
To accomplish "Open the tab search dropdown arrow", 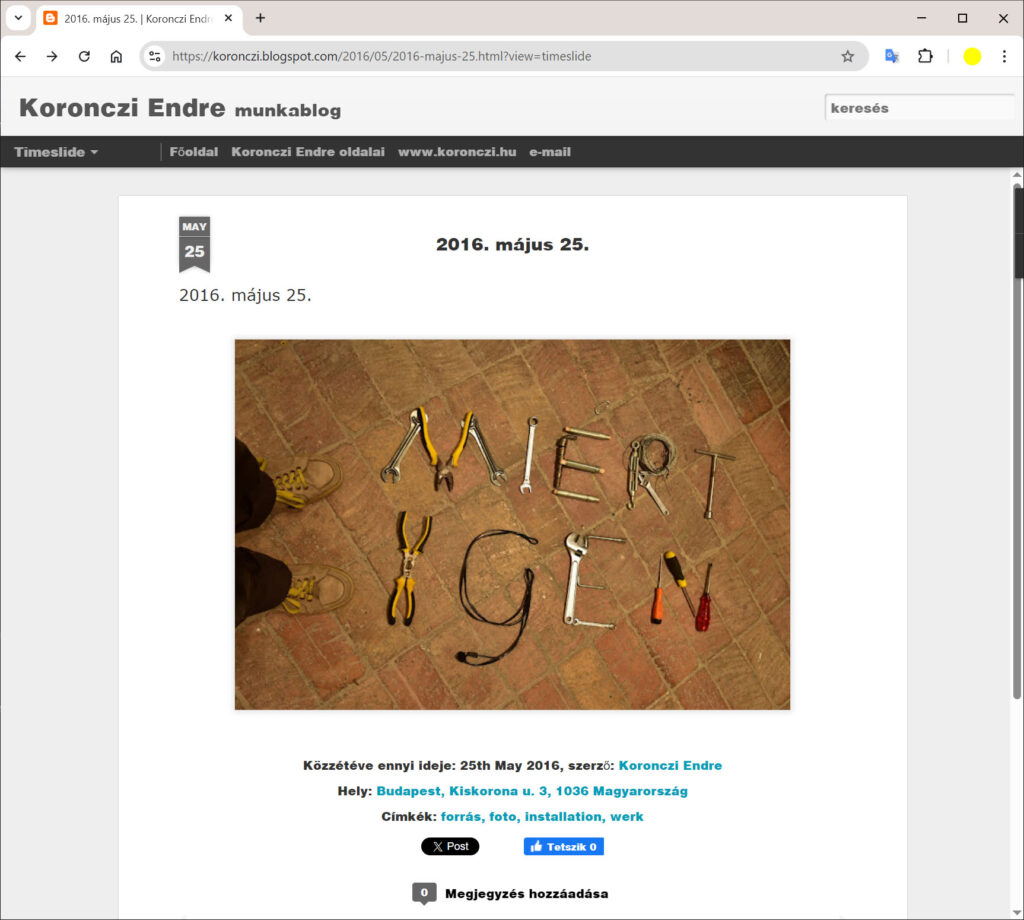I will click(x=18, y=18).
